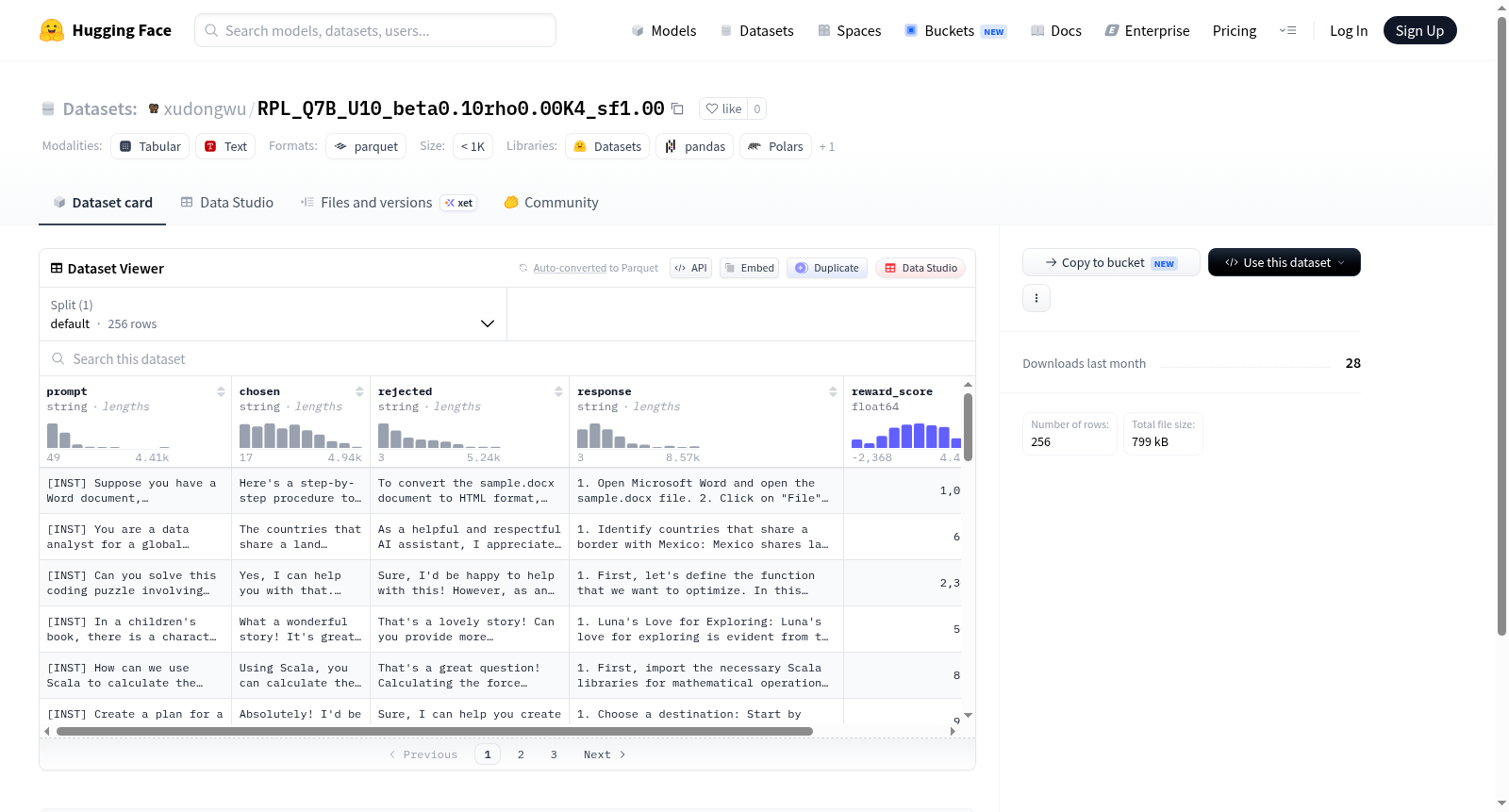The image size is (1509, 812).
Task: Sort the rejected column using its sort icon
Action: pyautogui.click(x=558, y=391)
